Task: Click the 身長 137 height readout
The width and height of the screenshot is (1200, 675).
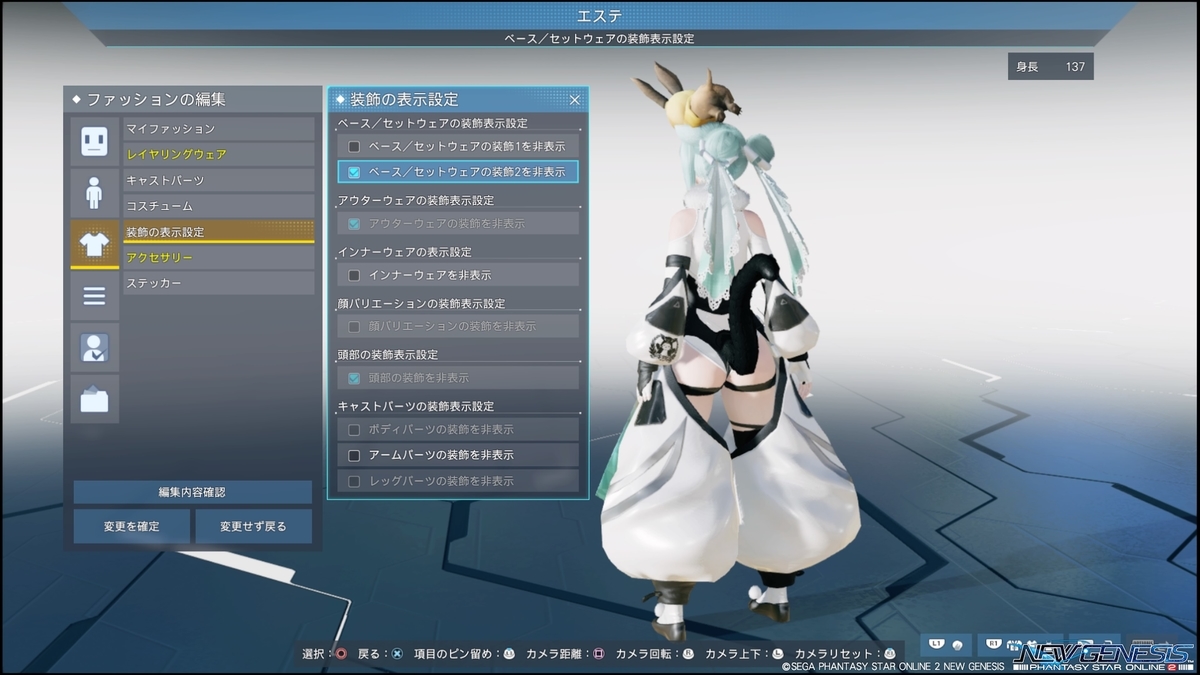Action: coord(1050,67)
